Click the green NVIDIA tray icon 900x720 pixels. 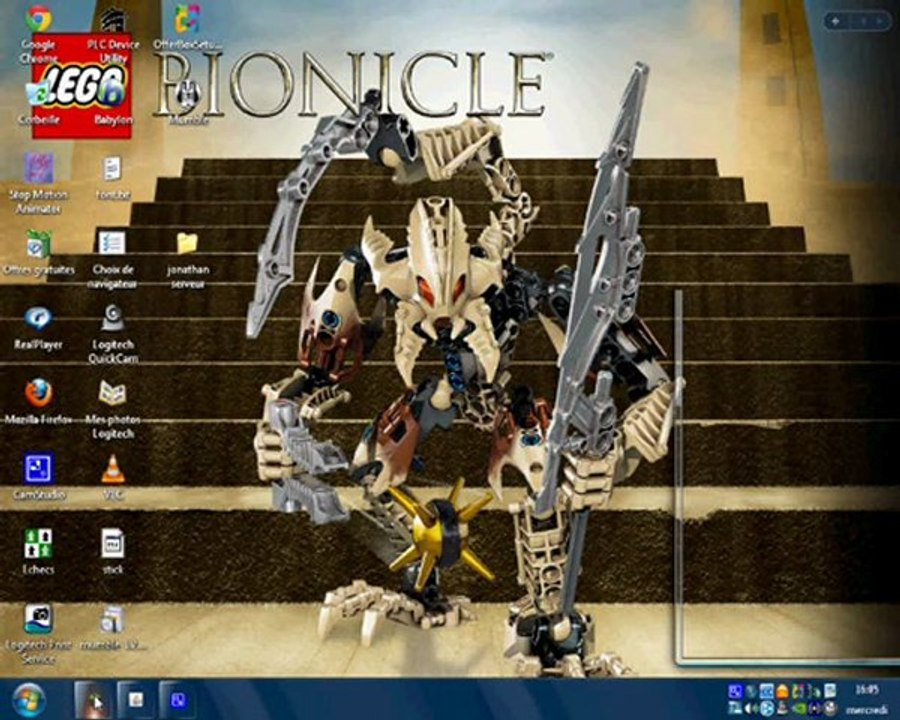800,709
